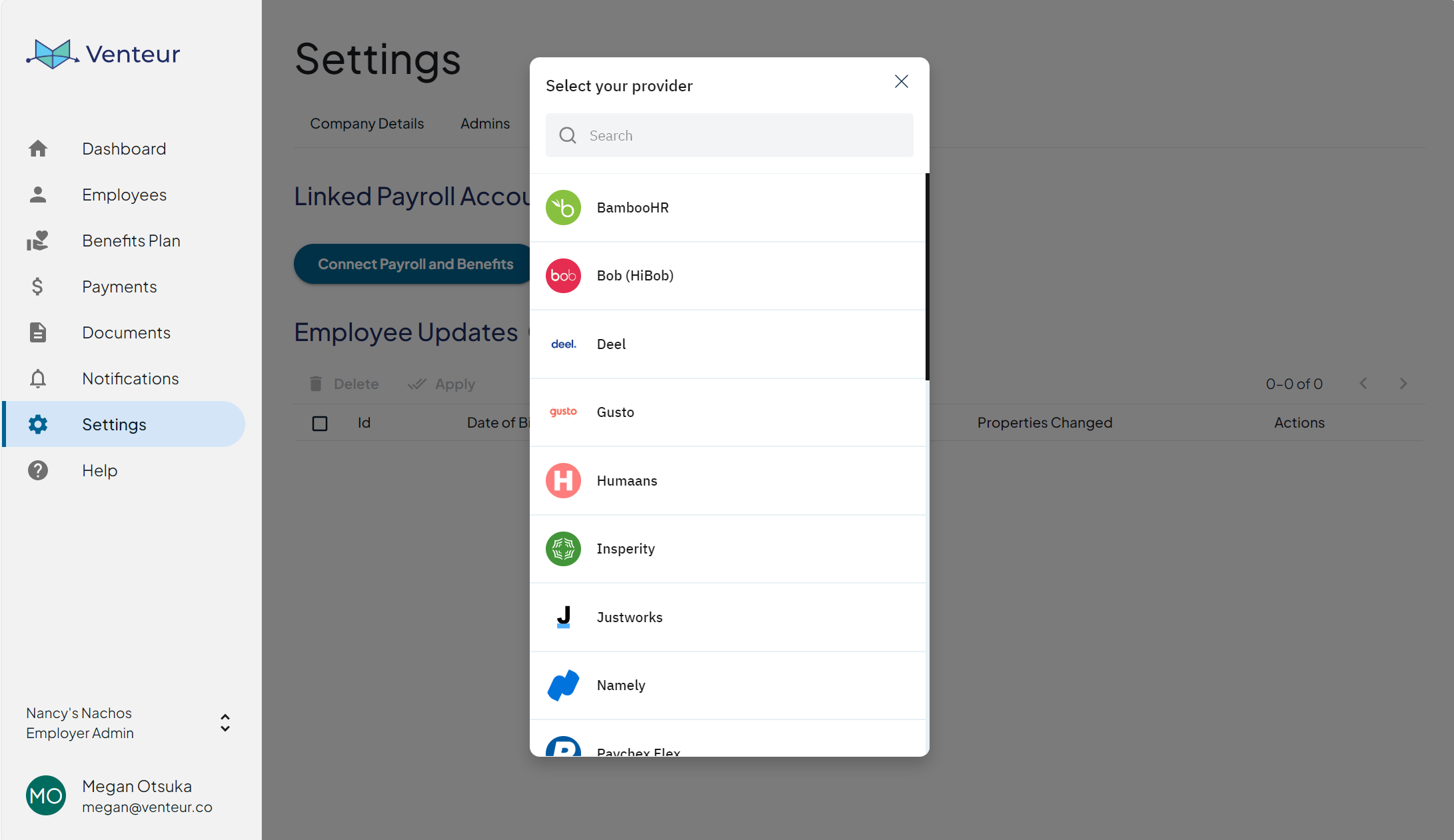Expand the Nancy's Nachos company switcher
The width and height of the screenshot is (1454, 840).
pyautogui.click(x=225, y=723)
